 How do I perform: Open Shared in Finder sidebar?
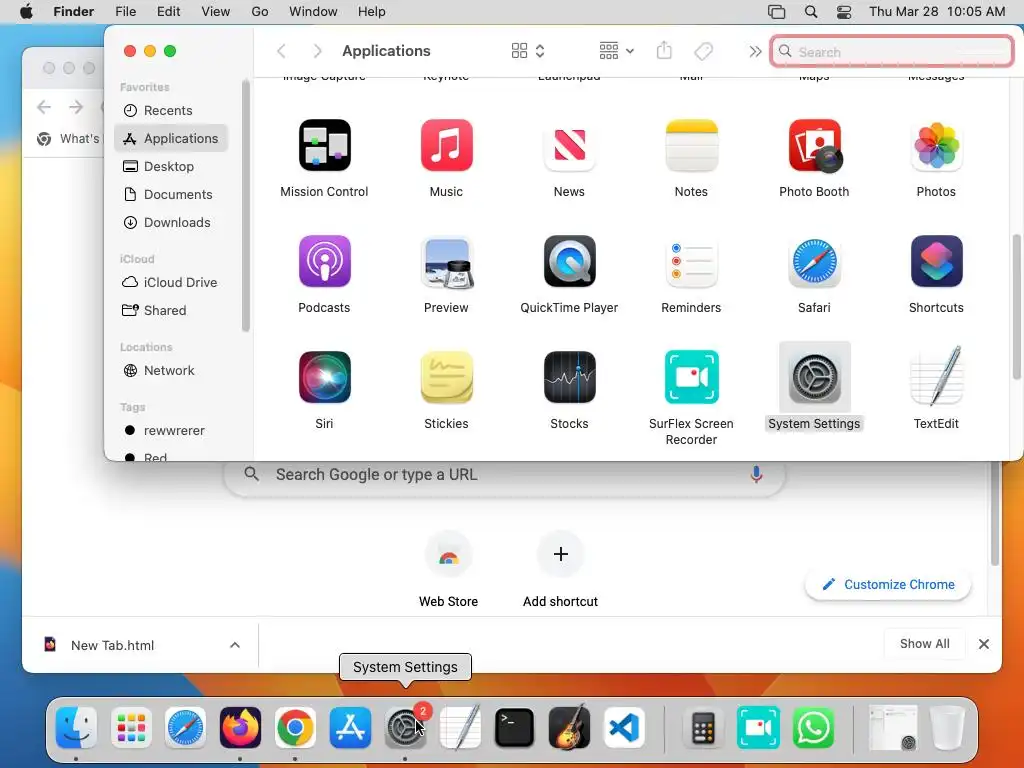[171, 311]
